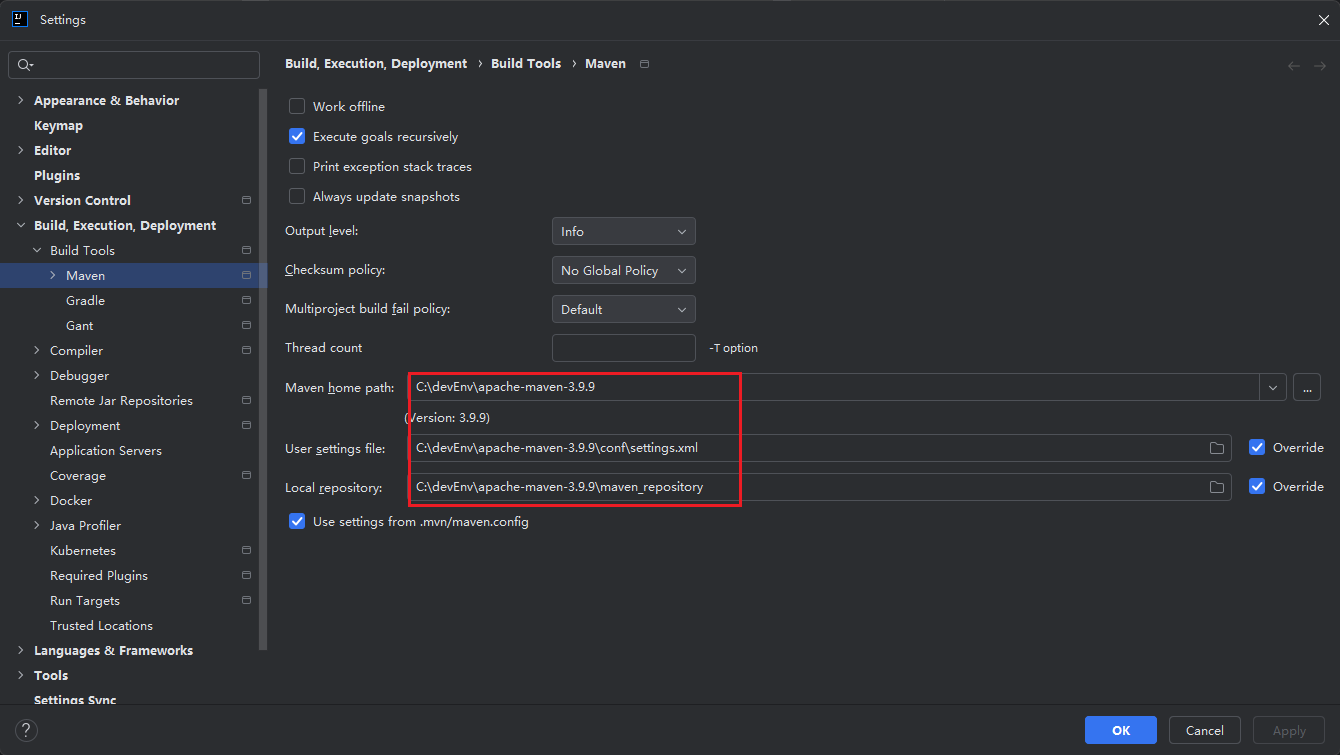Click the ... browse button for Maven home
Image resolution: width=1340 pixels, height=755 pixels.
pyautogui.click(x=1307, y=387)
